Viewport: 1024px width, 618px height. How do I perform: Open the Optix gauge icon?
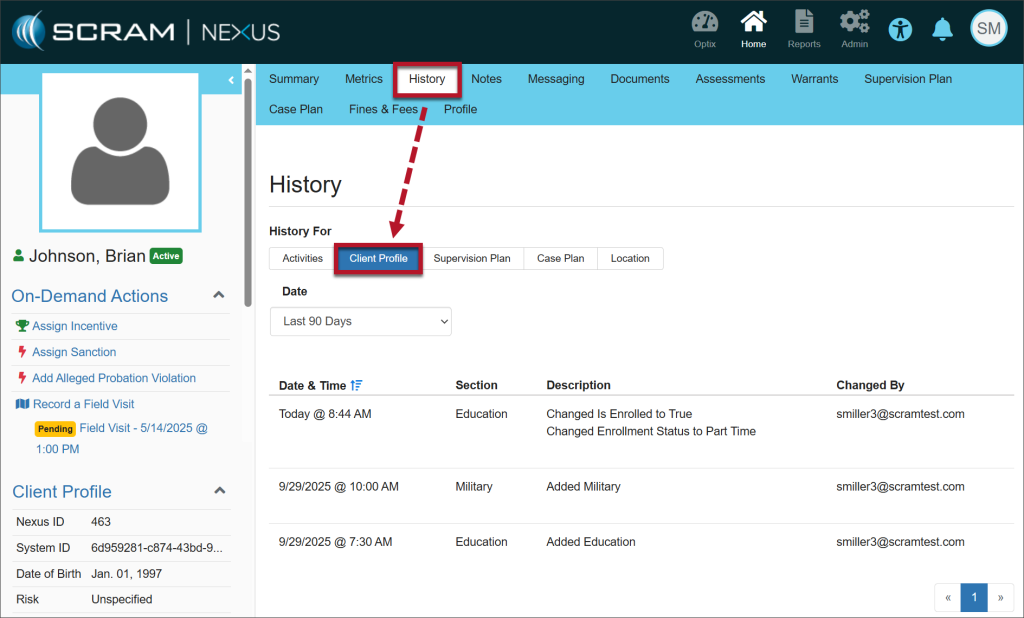tap(704, 23)
